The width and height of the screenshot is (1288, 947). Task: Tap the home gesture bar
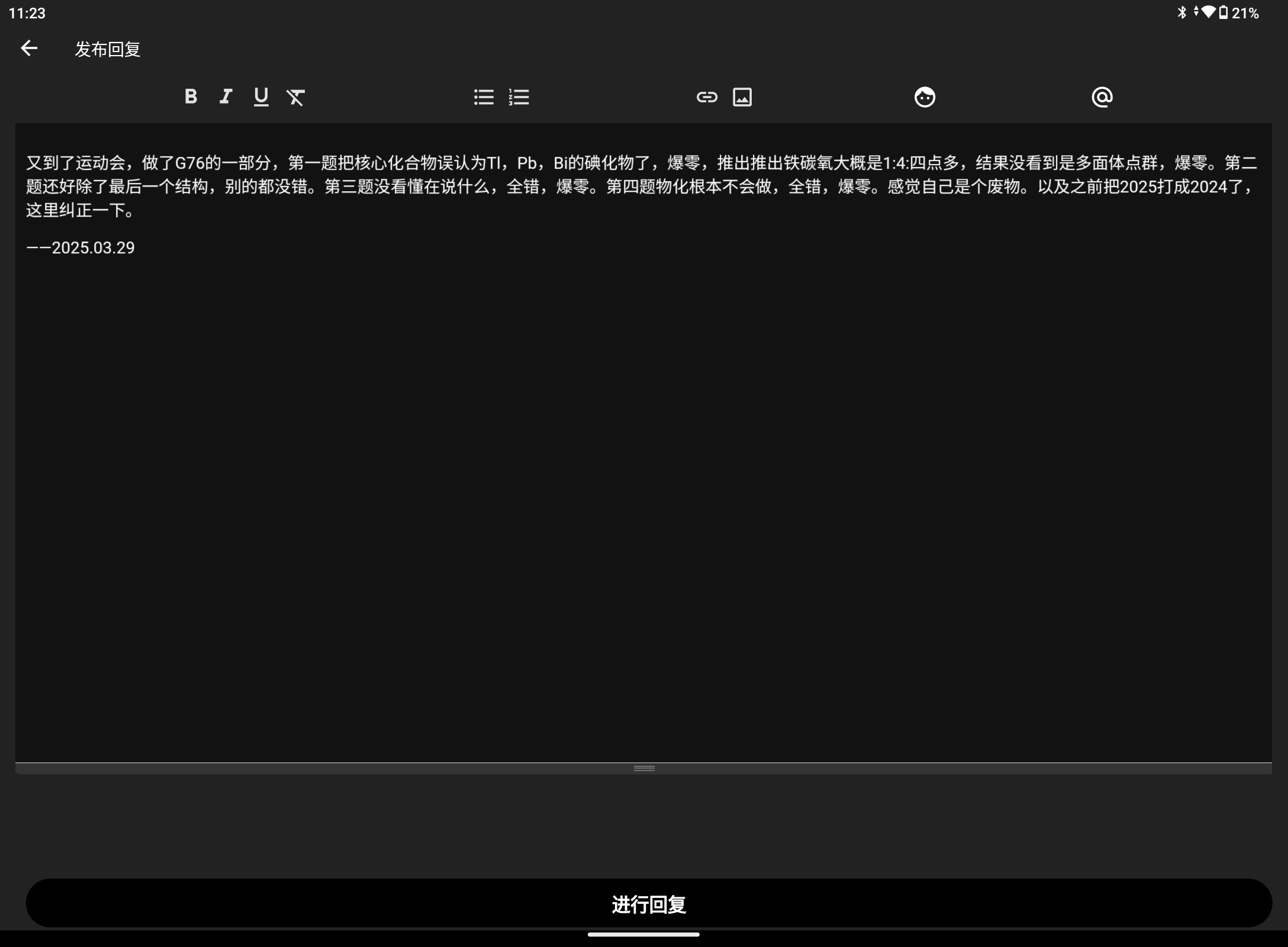pos(643,935)
